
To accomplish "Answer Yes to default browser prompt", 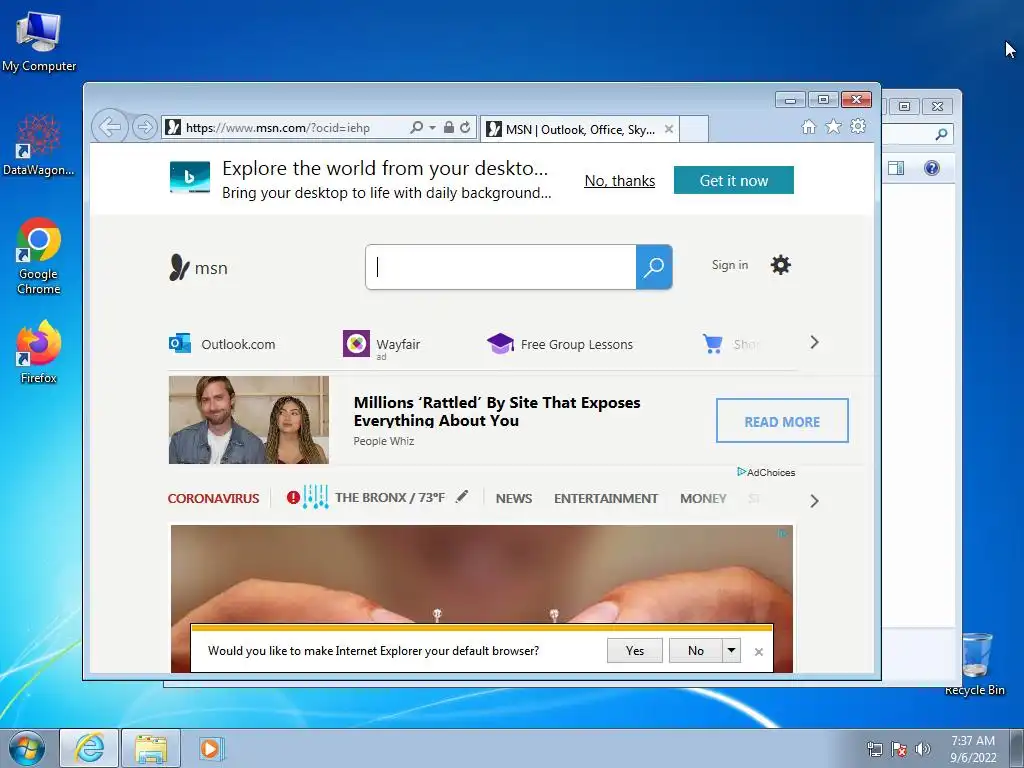I will point(635,650).
